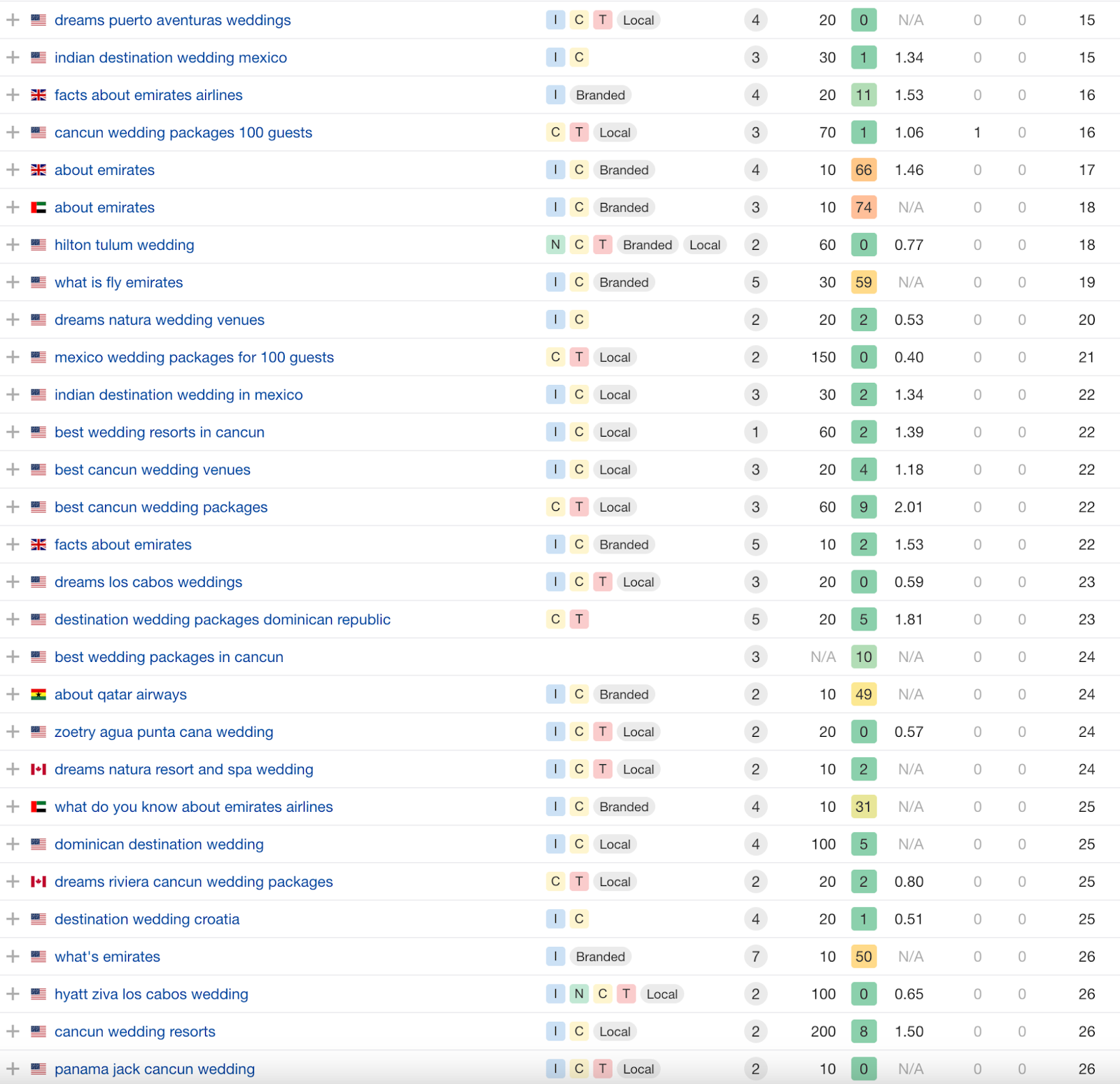The width and height of the screenshot is (1120, 1084).
Task: Click the "Branded" tag on "about qatar airways"
Action: [x=624, y=694]
